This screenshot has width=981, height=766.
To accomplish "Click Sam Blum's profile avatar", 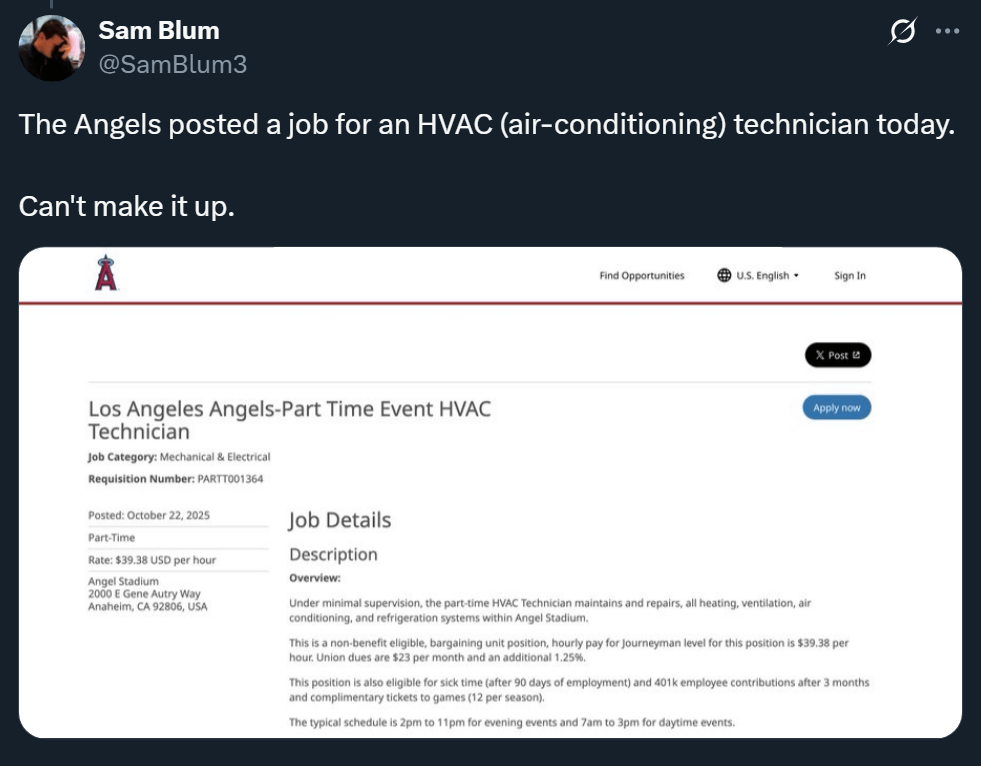I will pyautogui.click(x=52, y=47).
